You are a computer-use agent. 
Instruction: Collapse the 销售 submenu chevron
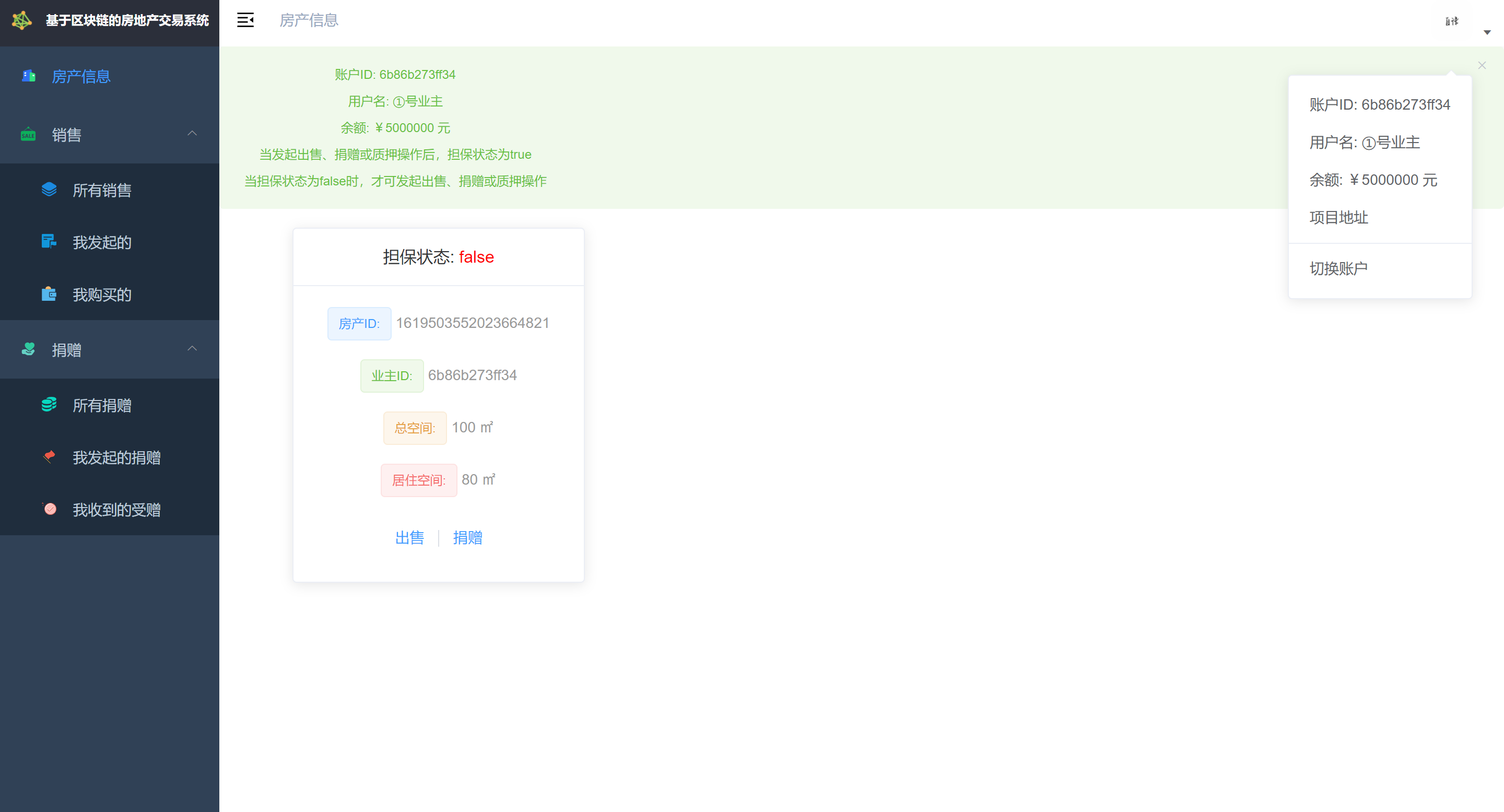(x=192, y=134)
